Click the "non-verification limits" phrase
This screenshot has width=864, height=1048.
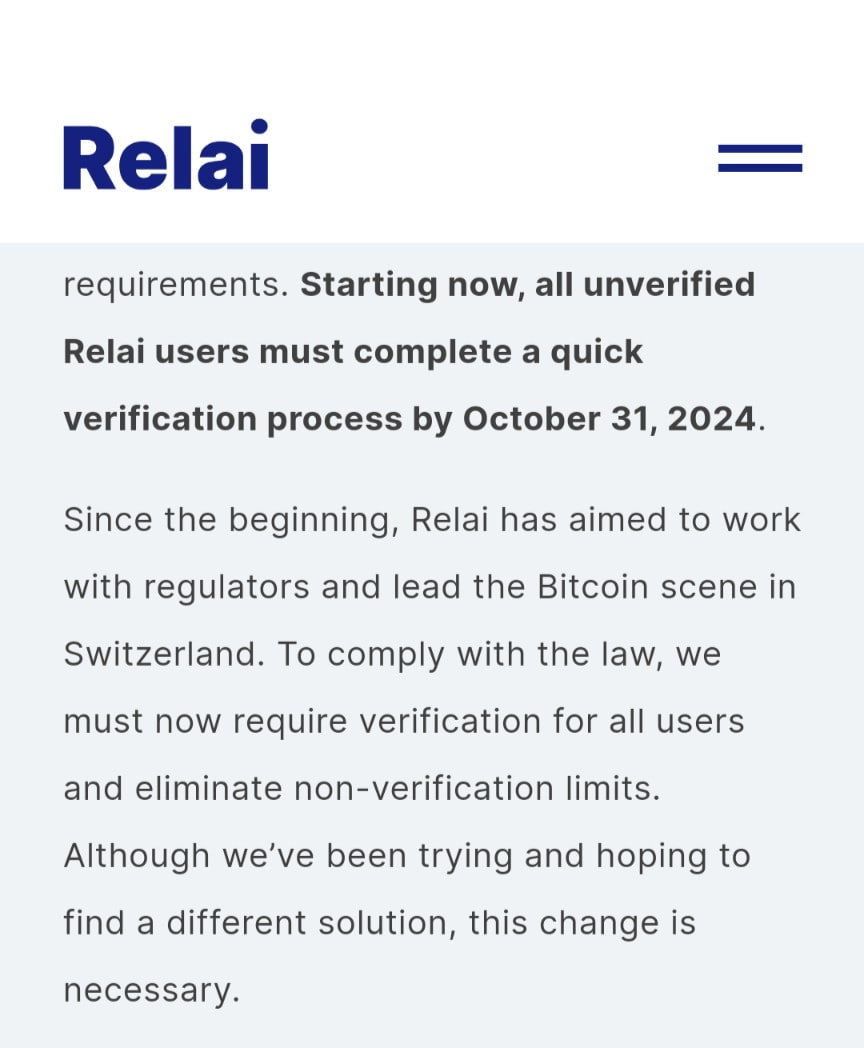tap(477, 788)
